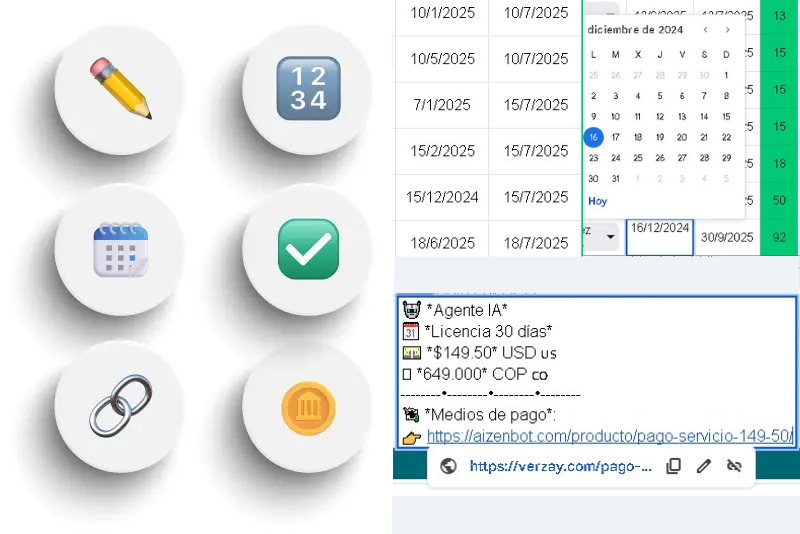The height and width of the screenshot is (534, 800).
Task: Click the calendar emoji button
Action: (119, 248)
